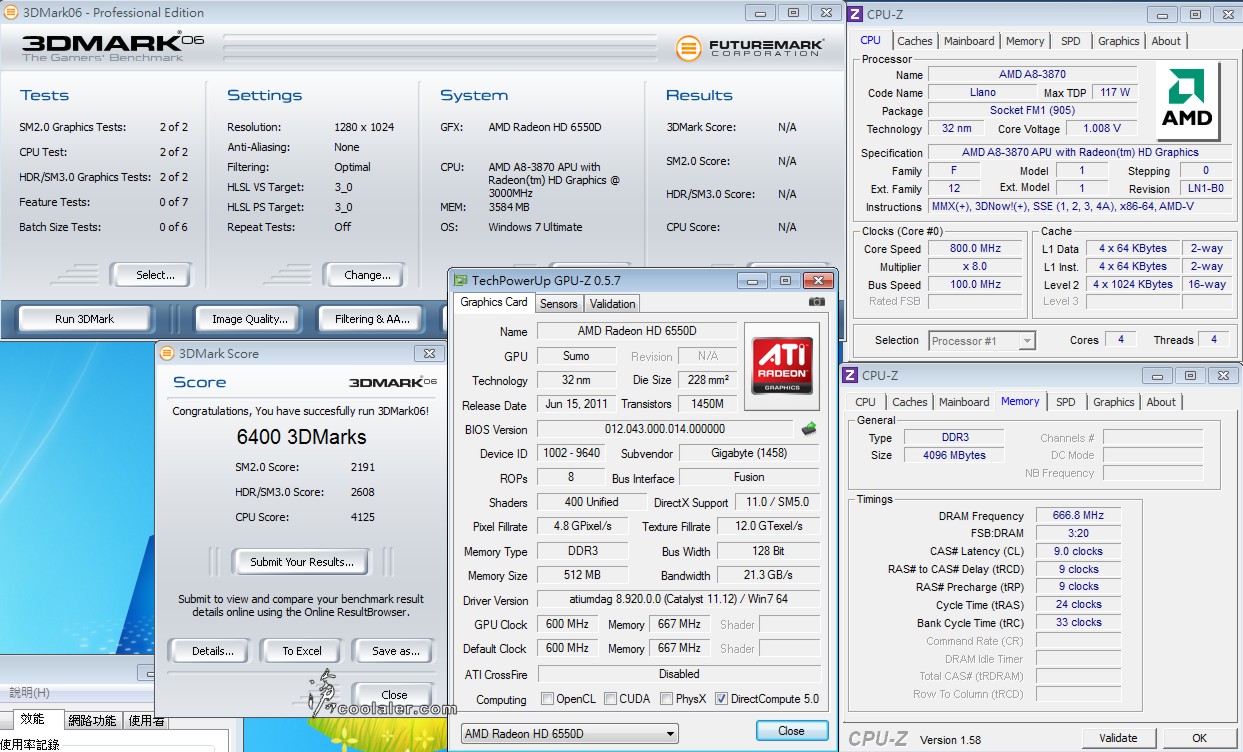Switch to the Sensors tab in GPU-Z

(558, 304)
